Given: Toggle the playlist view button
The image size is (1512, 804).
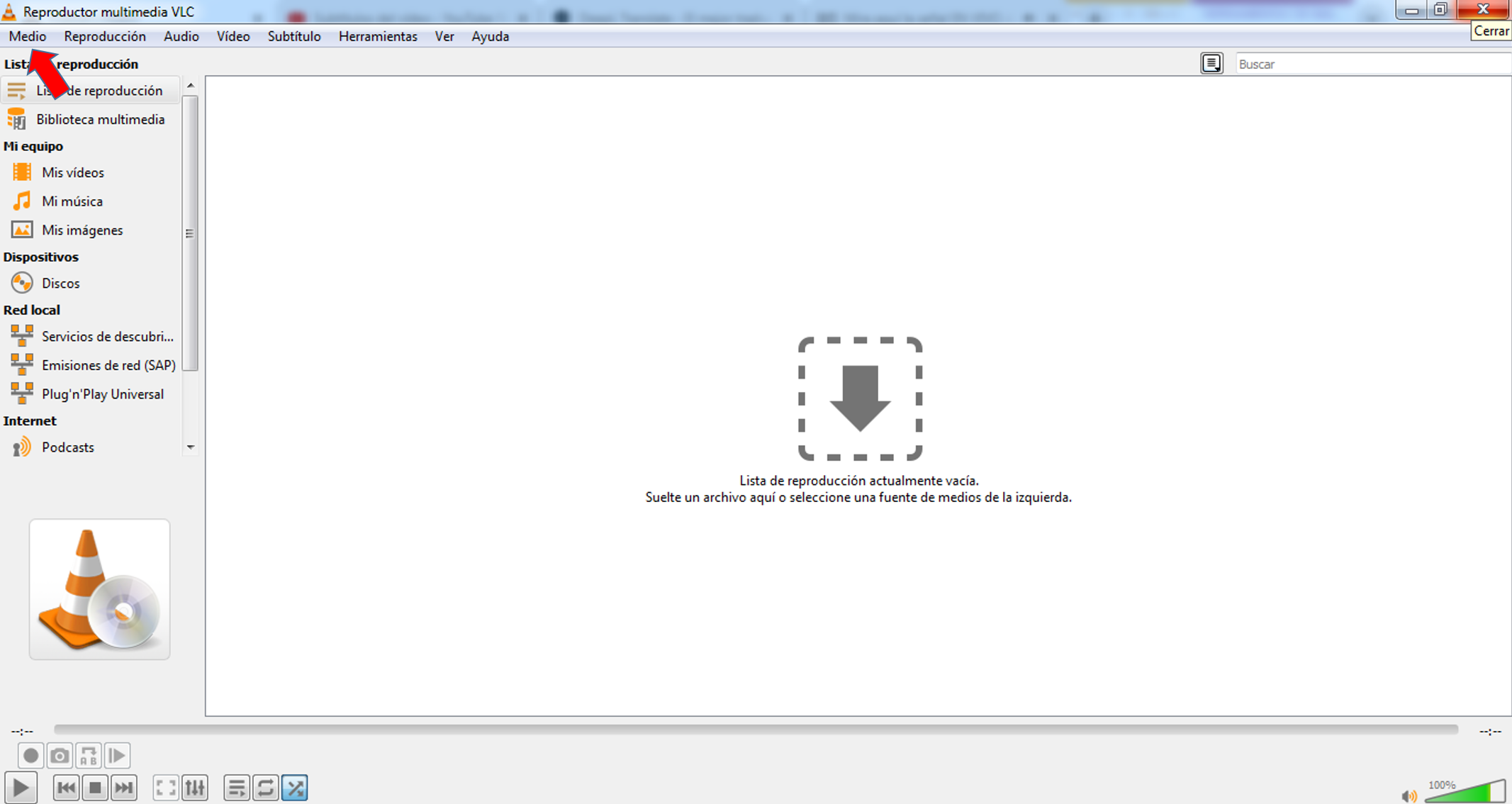Looking at the screenshot, I should pyautogui.click(x=237, y=788).
